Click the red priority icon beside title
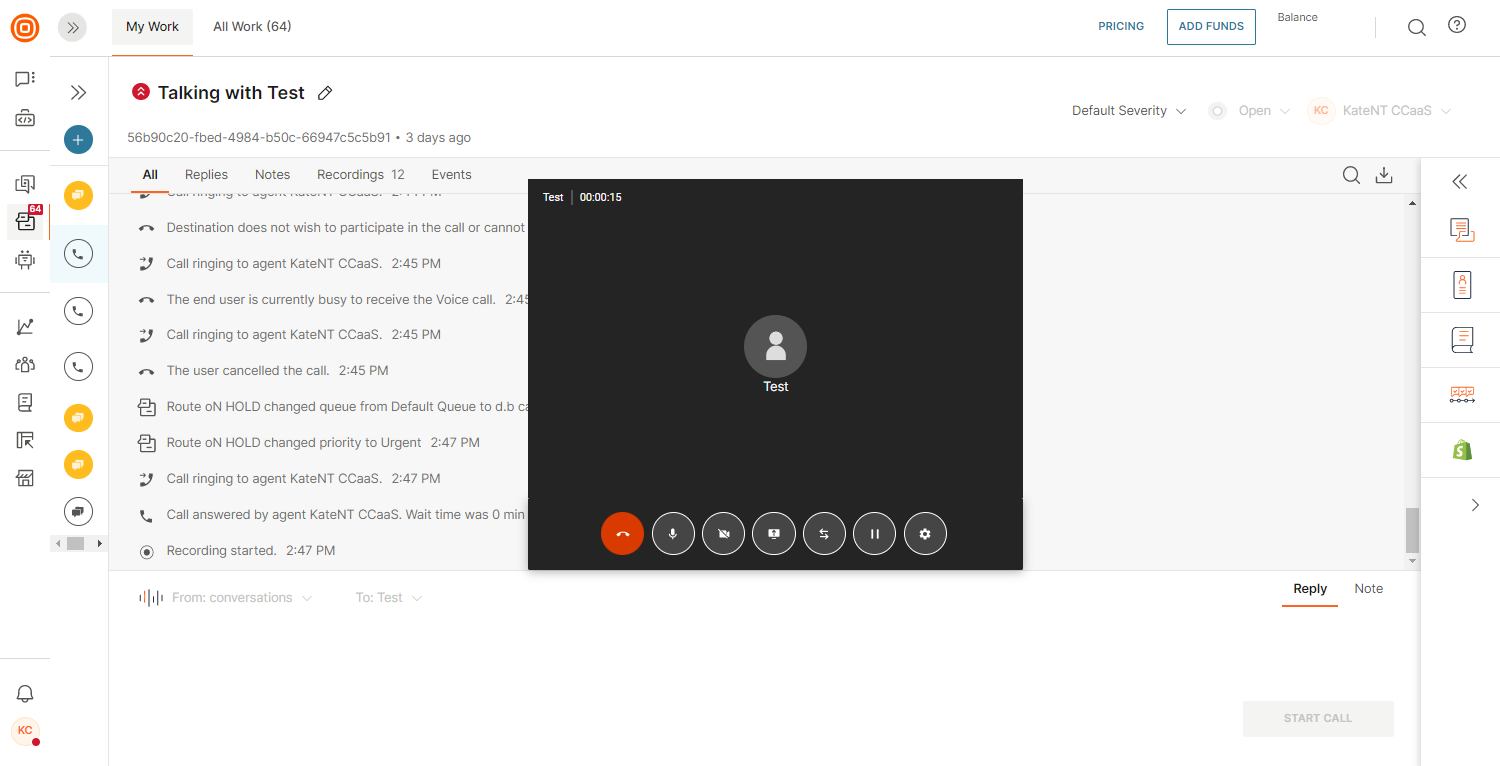 (x=141, y=92)
